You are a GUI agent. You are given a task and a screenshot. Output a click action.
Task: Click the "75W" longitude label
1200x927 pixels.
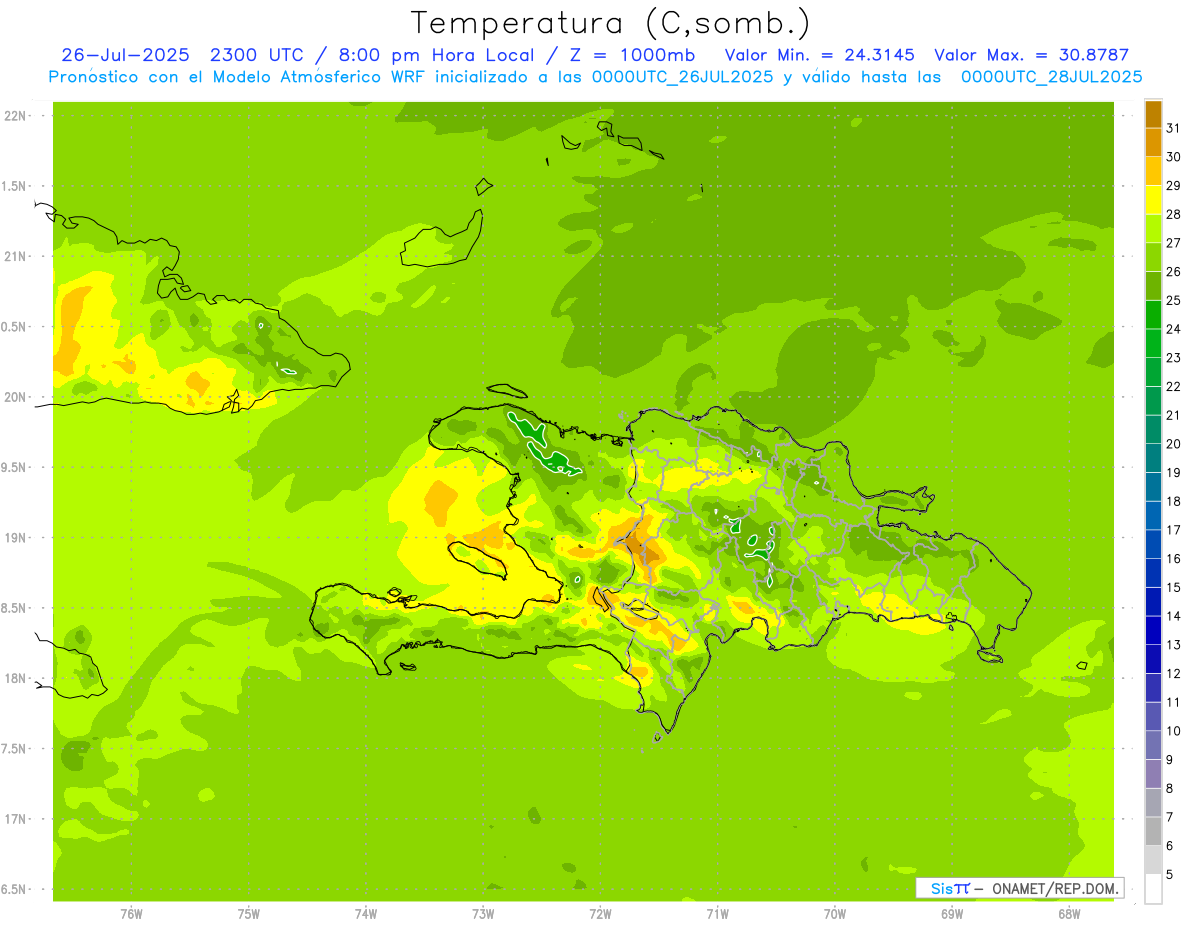(x=249, y=914)
